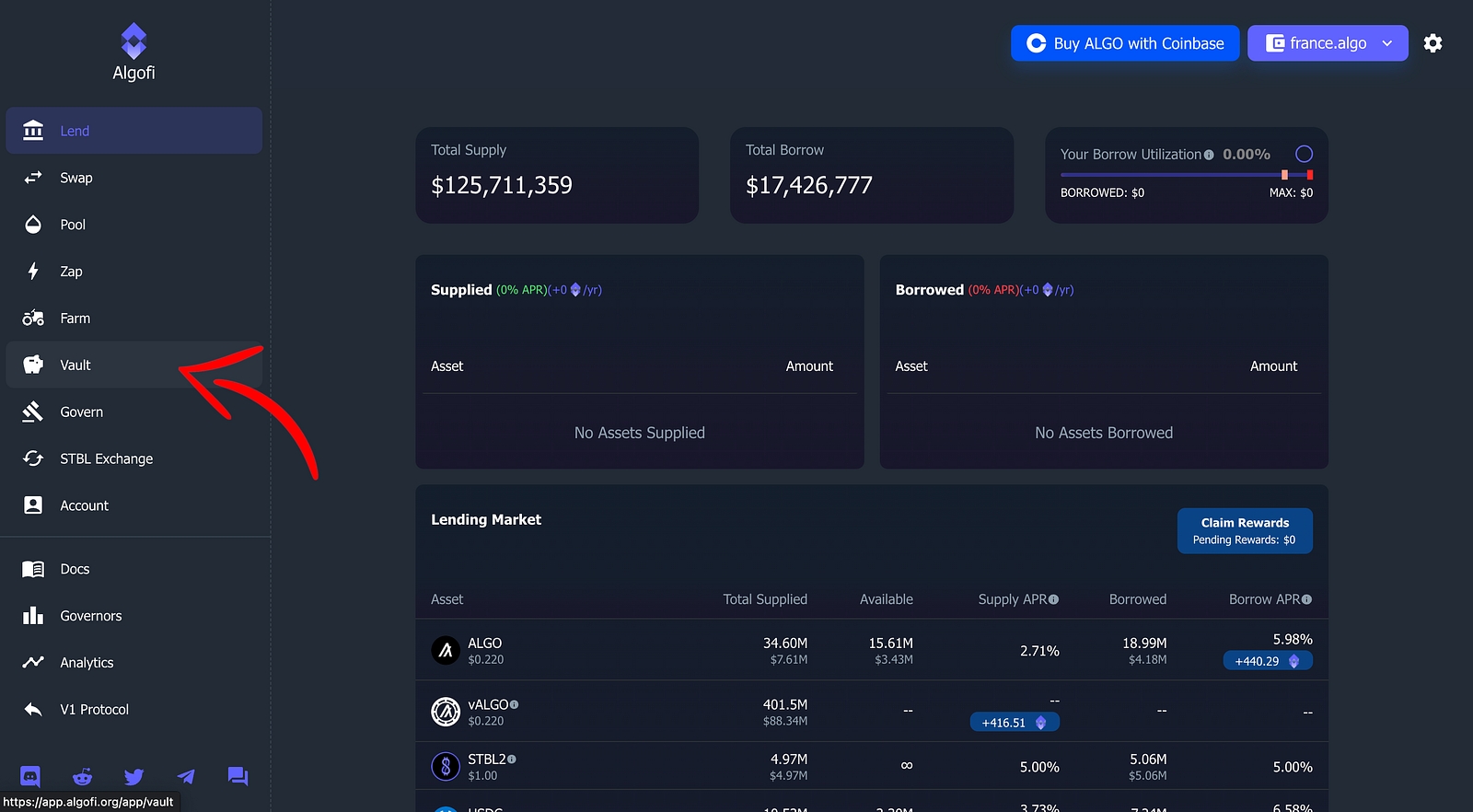Go to the Swap menu item

pyautogui.click(x=75, y=178)
